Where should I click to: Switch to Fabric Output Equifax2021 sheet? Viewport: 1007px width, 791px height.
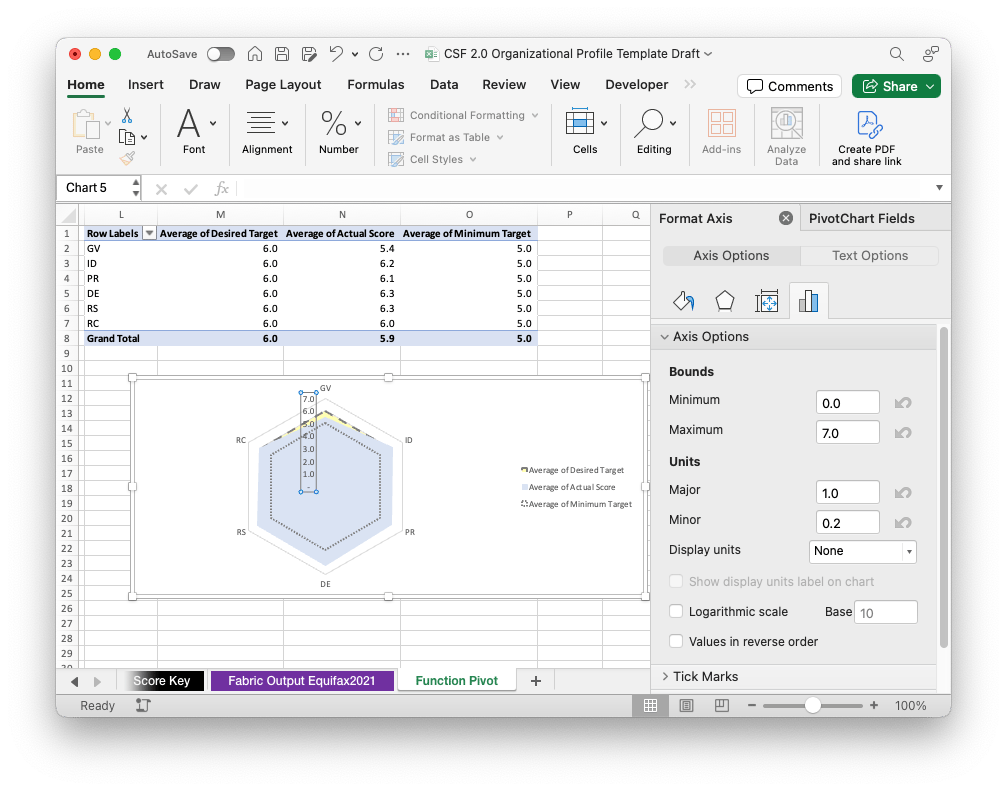(x=302, y=681)
